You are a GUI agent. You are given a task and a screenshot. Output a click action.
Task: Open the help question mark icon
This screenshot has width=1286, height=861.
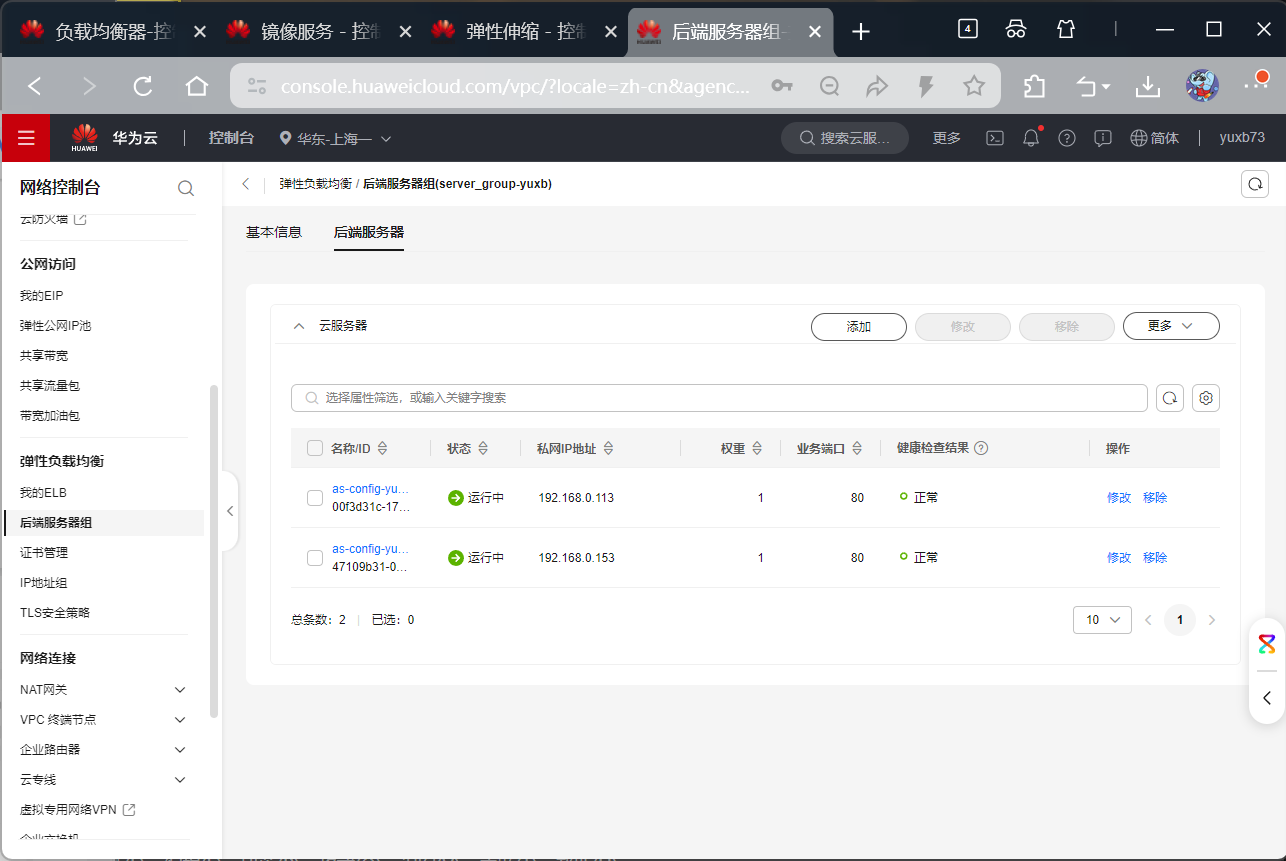click(1067, 138)
